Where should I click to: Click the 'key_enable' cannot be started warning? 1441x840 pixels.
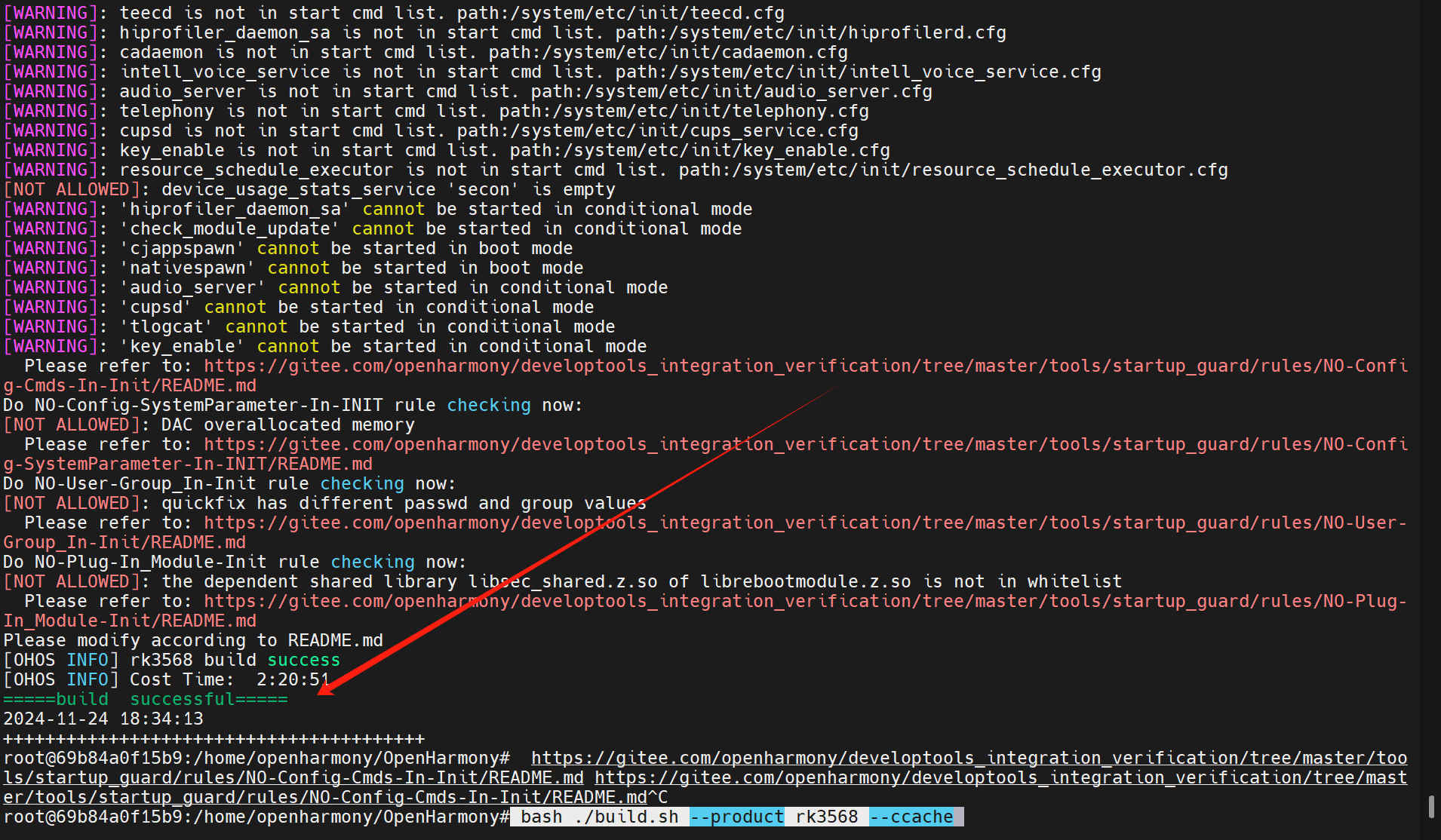click(325, 347)
